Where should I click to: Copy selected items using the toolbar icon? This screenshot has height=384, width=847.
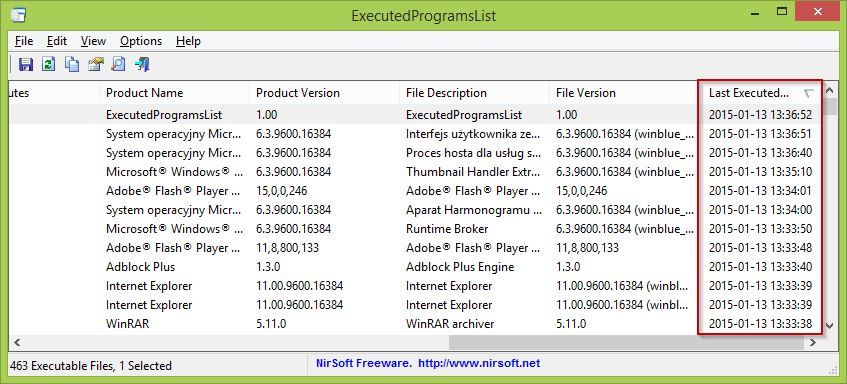tap(72, 64)
